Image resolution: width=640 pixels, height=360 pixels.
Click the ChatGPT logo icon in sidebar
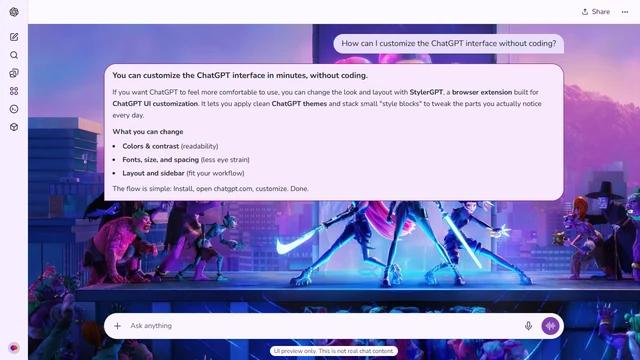[x=14, y=12]
